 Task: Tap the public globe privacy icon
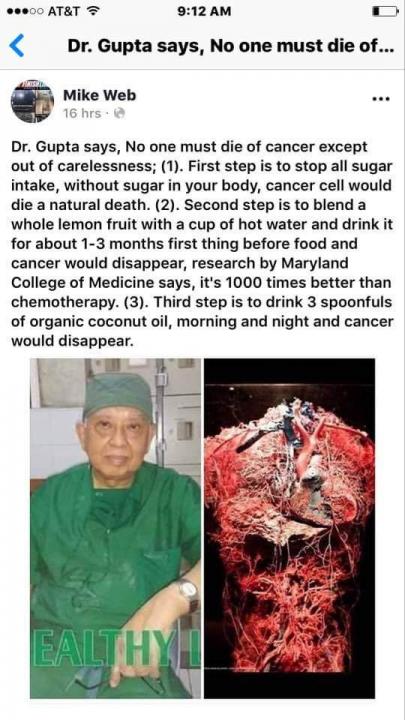119,113
